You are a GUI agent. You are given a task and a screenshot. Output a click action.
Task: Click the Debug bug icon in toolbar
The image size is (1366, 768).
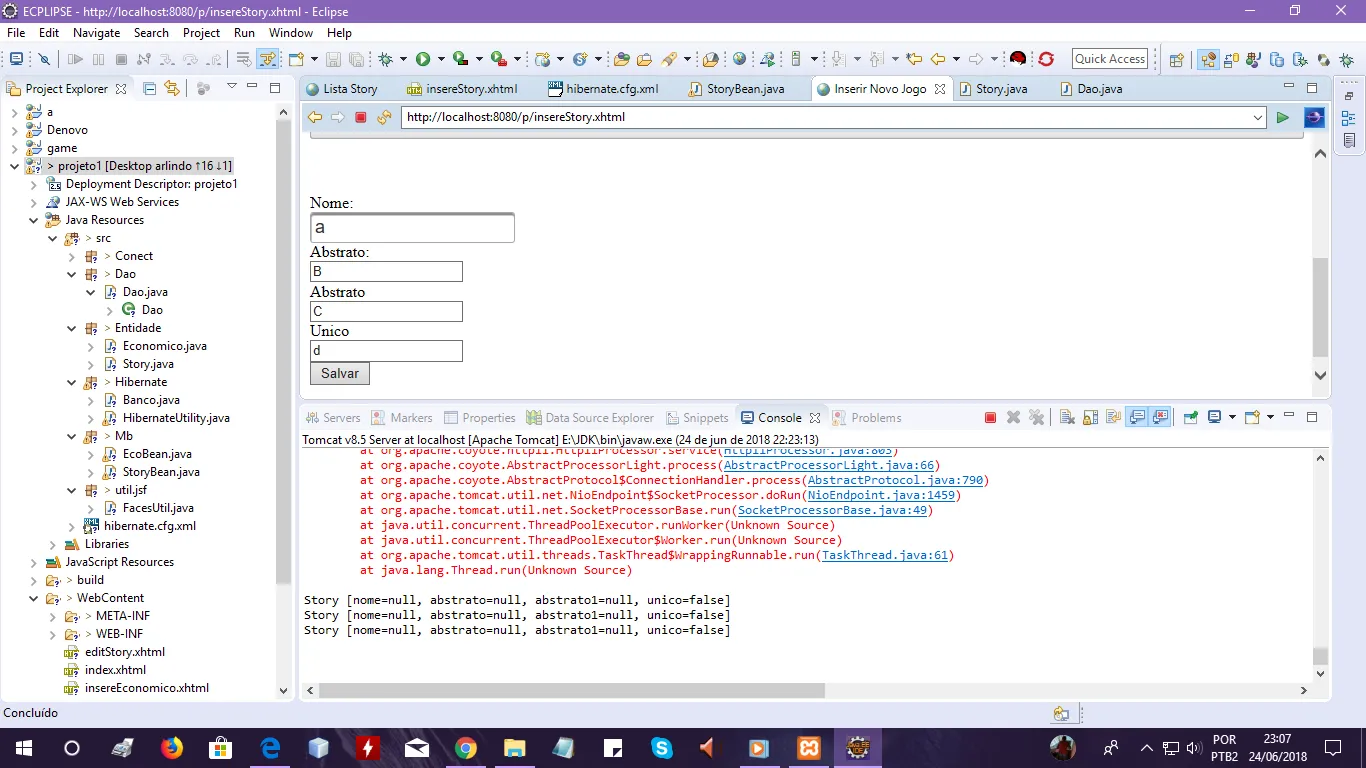[x=385, y=59]
